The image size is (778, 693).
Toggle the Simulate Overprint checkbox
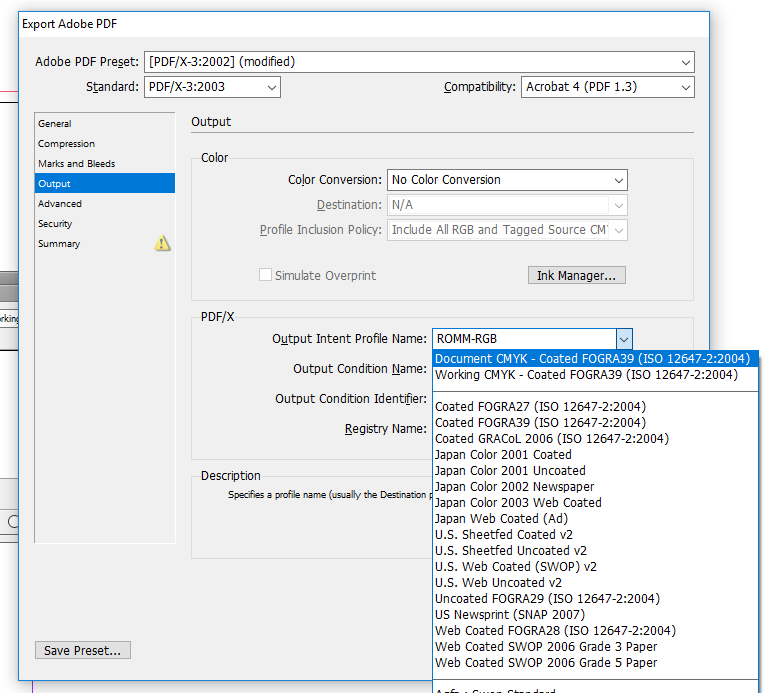[x=265, y=275]
